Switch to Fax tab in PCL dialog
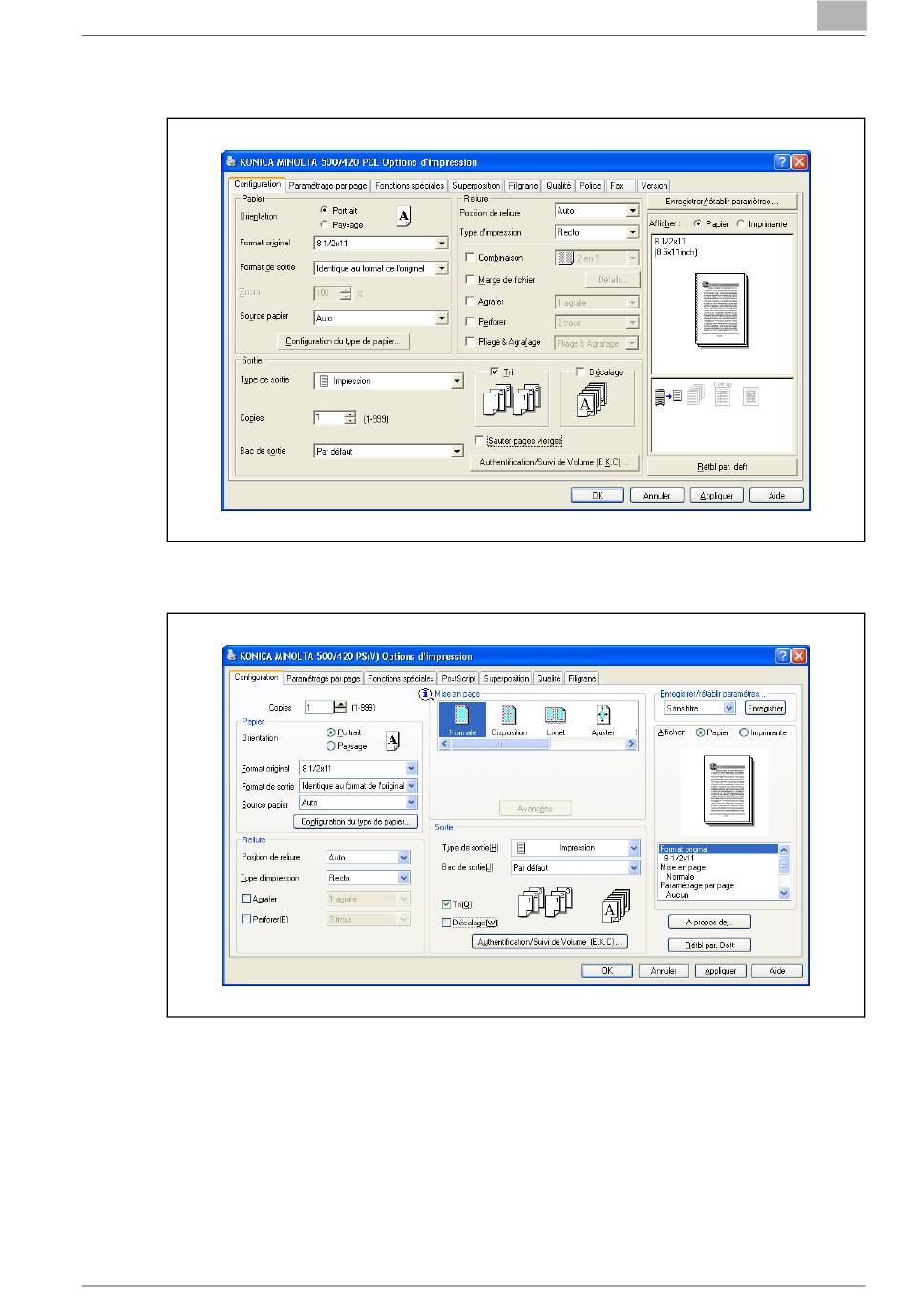This screenshot has height=1316, width=907. (618, 186)
